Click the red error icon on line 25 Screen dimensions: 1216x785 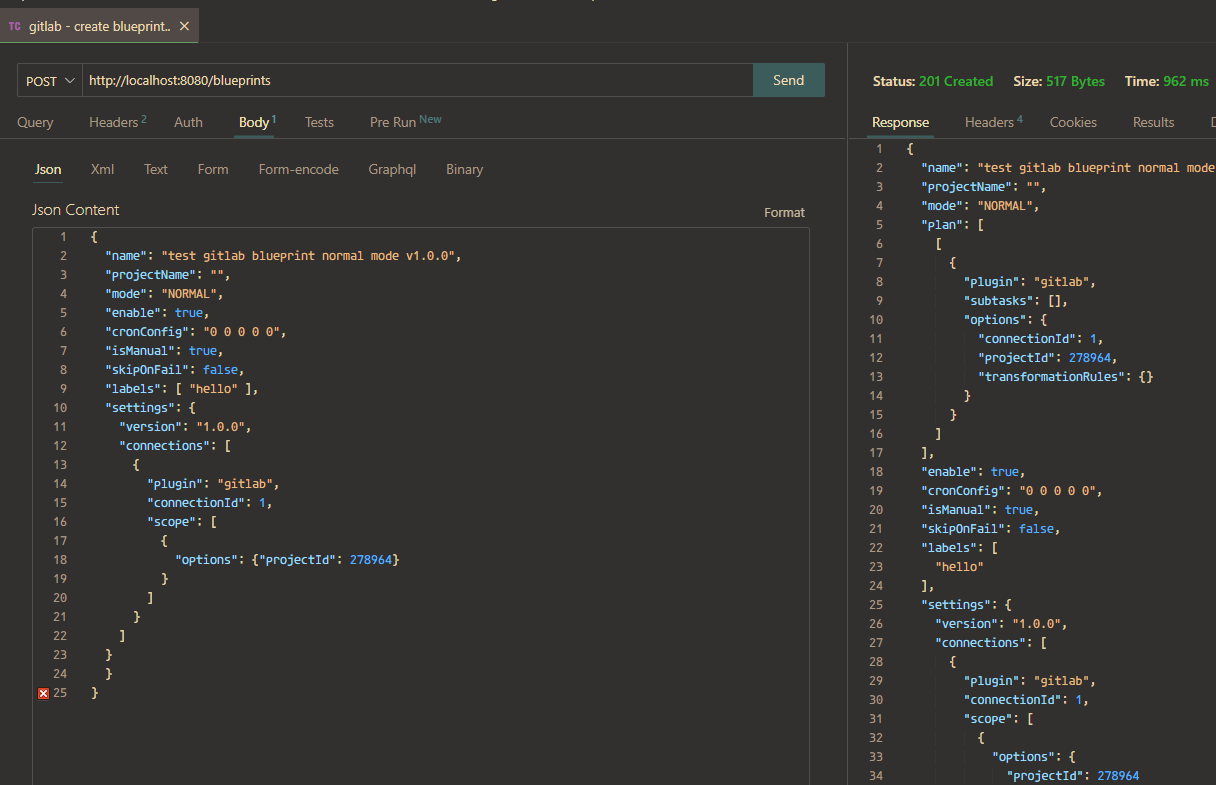coord(43,693)
